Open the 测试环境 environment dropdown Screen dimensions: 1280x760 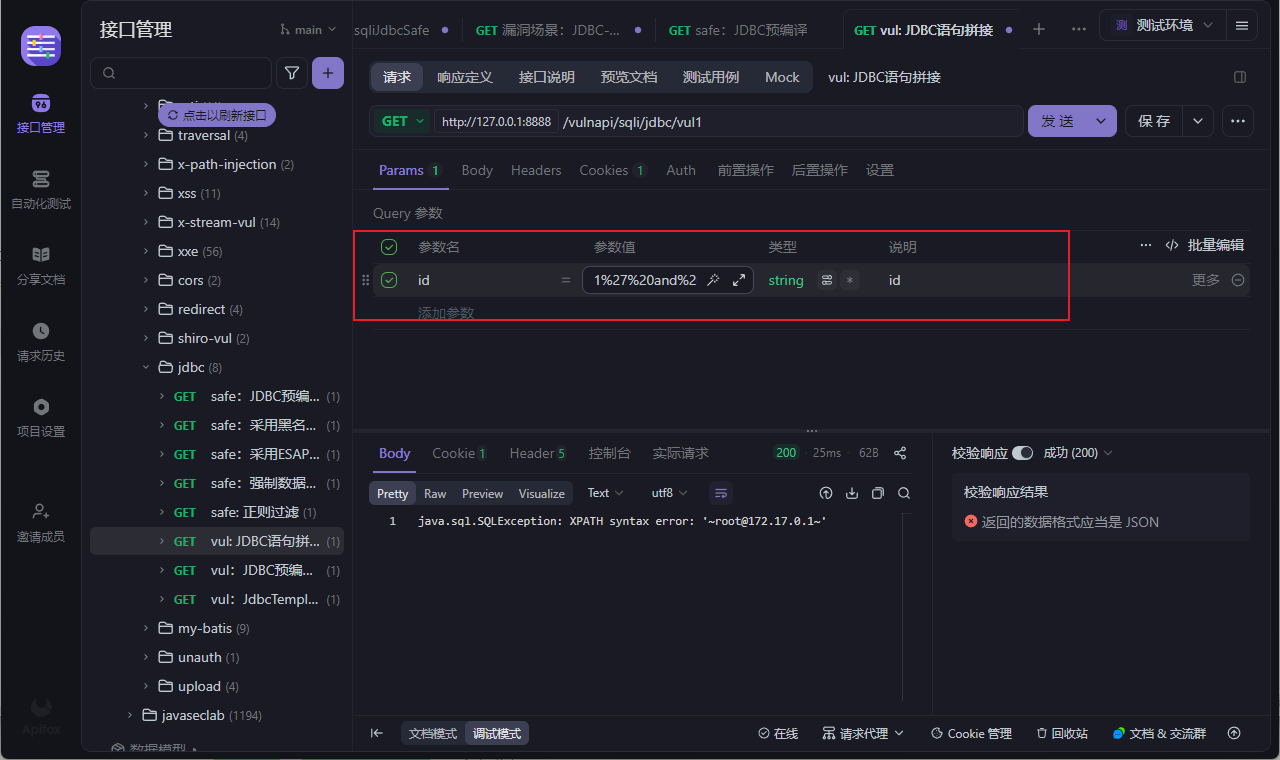(x=1163, y=25)
